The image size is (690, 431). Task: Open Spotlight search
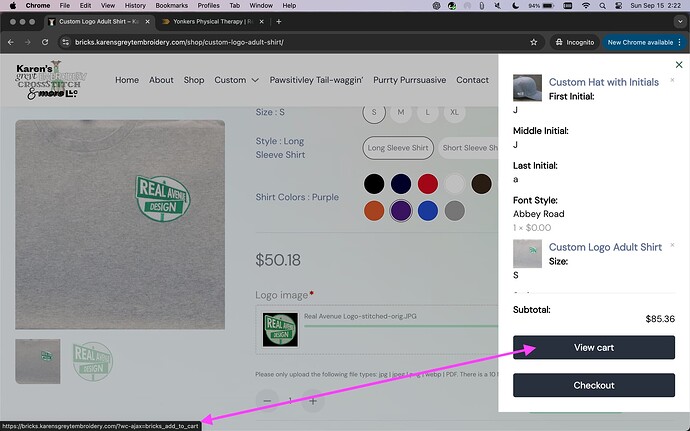point(602,6)
